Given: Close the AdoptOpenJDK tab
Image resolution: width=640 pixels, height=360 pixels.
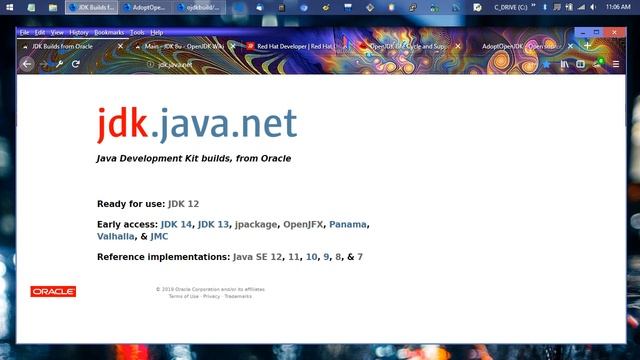Looking at the screenshot, I should (x=571, y=47).
